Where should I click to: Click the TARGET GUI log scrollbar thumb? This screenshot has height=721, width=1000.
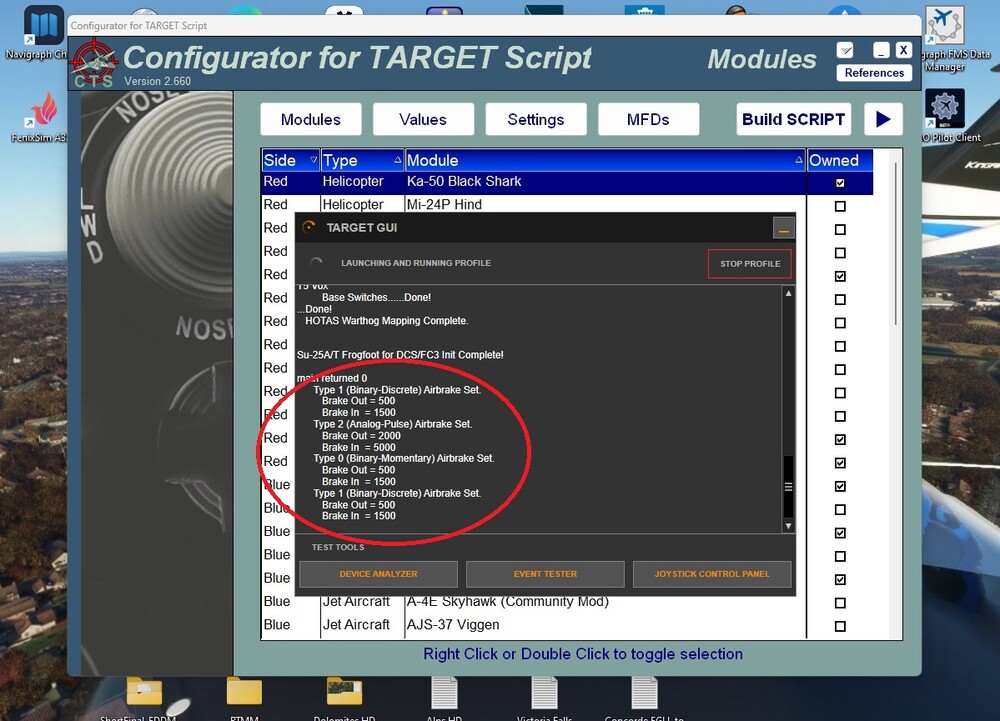point(788,486)
